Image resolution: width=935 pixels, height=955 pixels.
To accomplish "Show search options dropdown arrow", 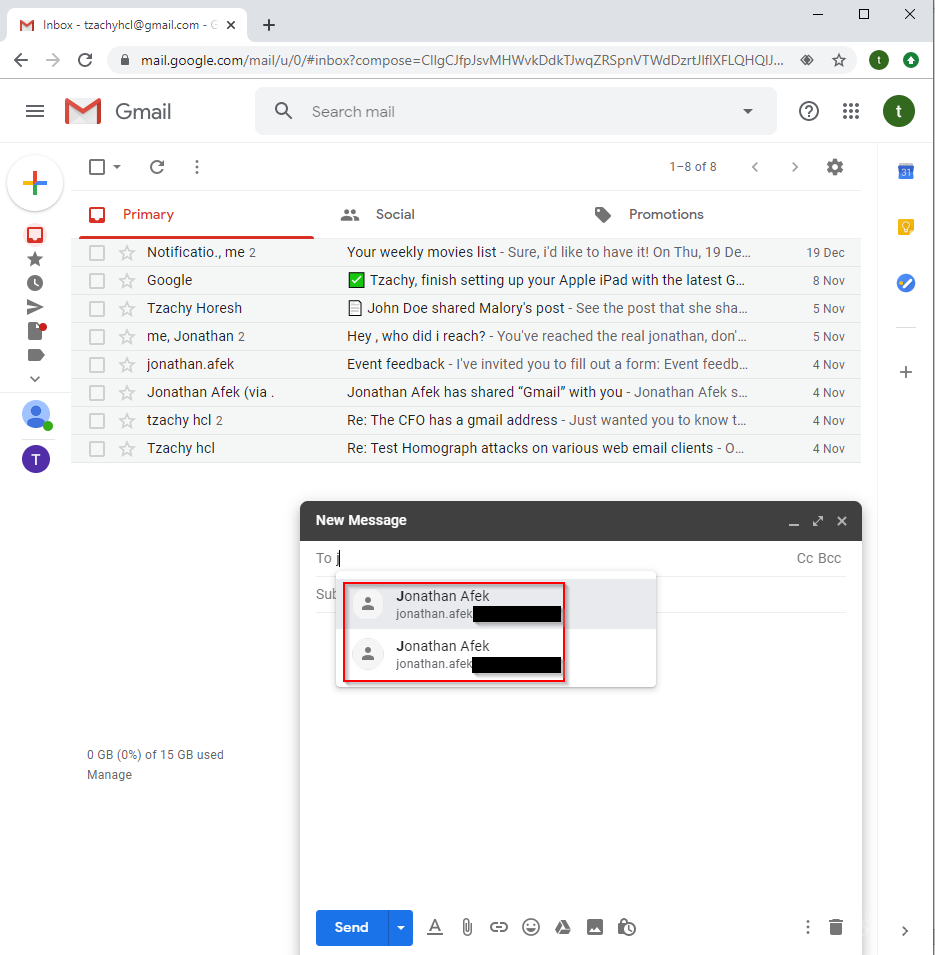I will tap(747, 111).
